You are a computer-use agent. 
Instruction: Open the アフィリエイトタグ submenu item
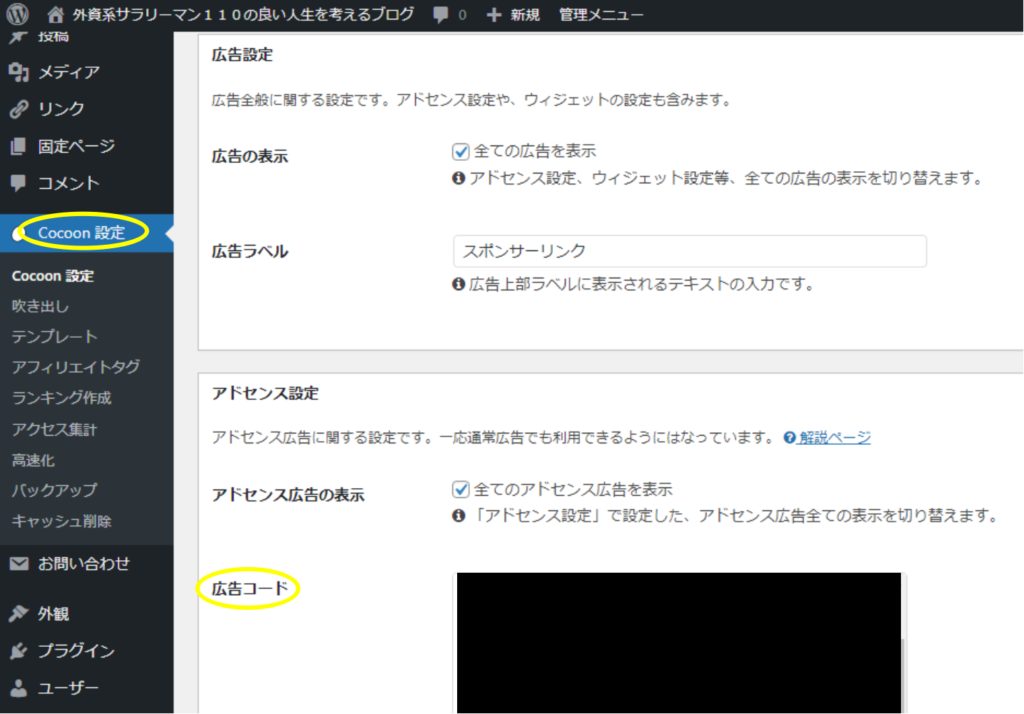point(76,367)
